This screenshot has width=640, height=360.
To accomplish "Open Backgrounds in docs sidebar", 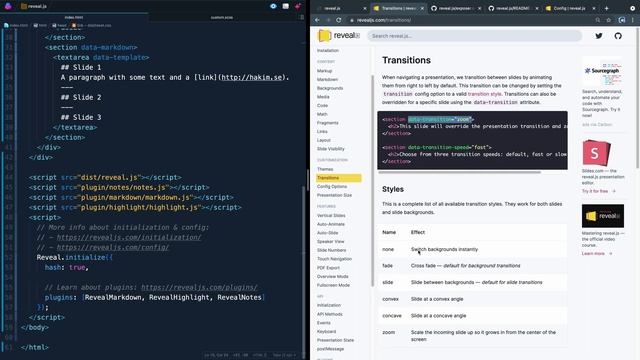I will pos(330,88).
